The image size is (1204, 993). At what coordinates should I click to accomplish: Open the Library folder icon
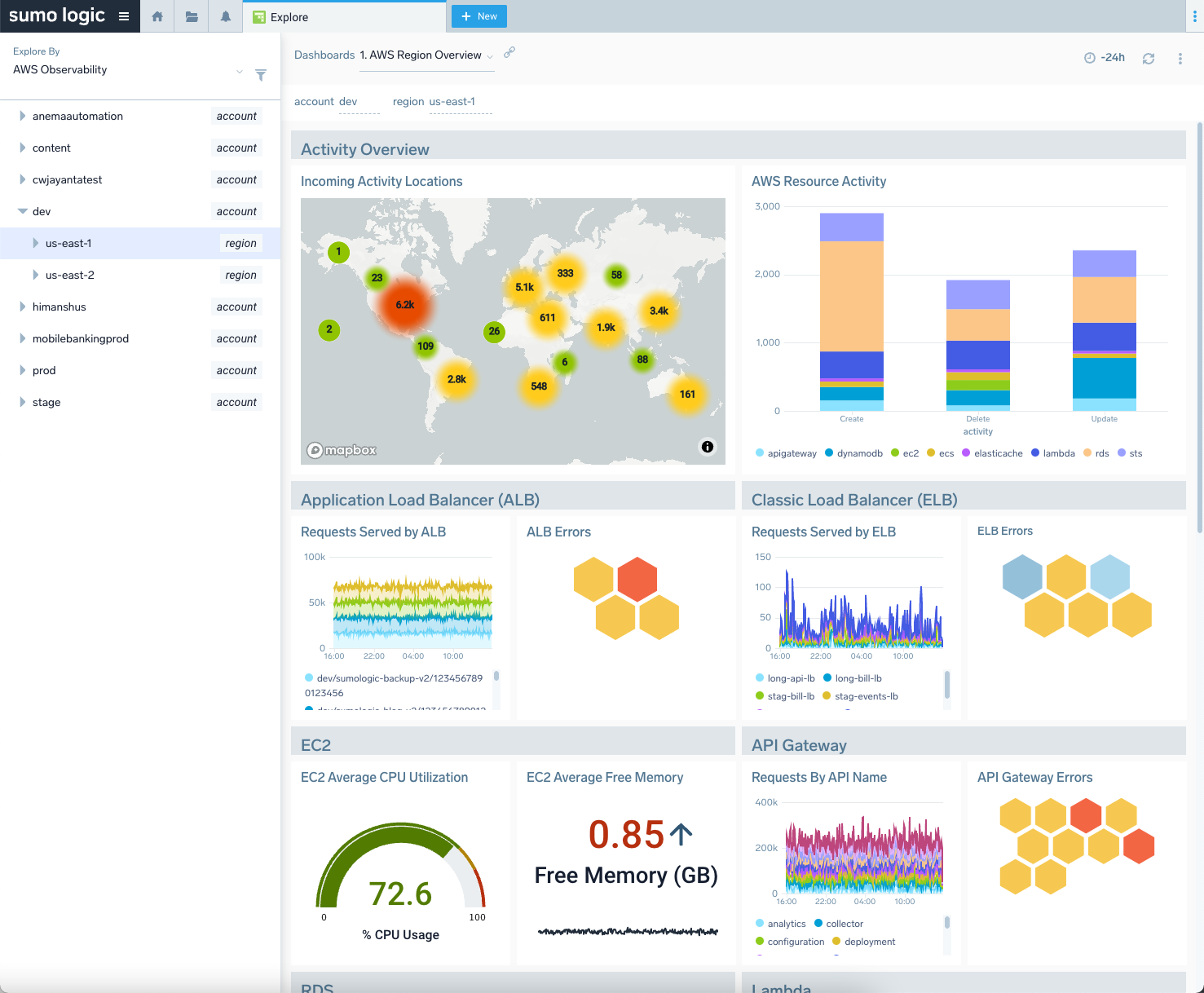click(x=192, y=16)
